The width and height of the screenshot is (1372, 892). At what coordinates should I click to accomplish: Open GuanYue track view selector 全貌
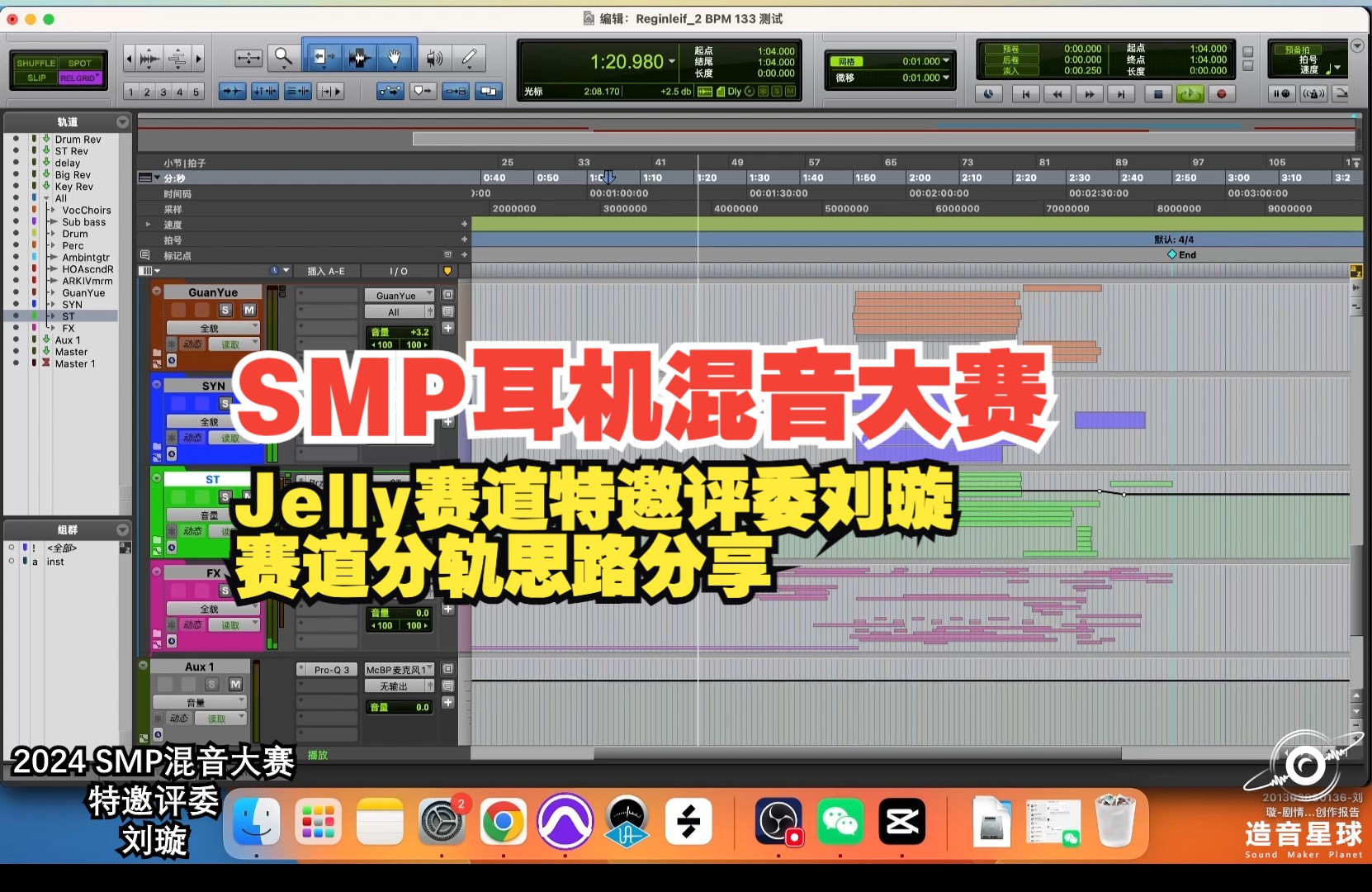click(x=213, y=328)
